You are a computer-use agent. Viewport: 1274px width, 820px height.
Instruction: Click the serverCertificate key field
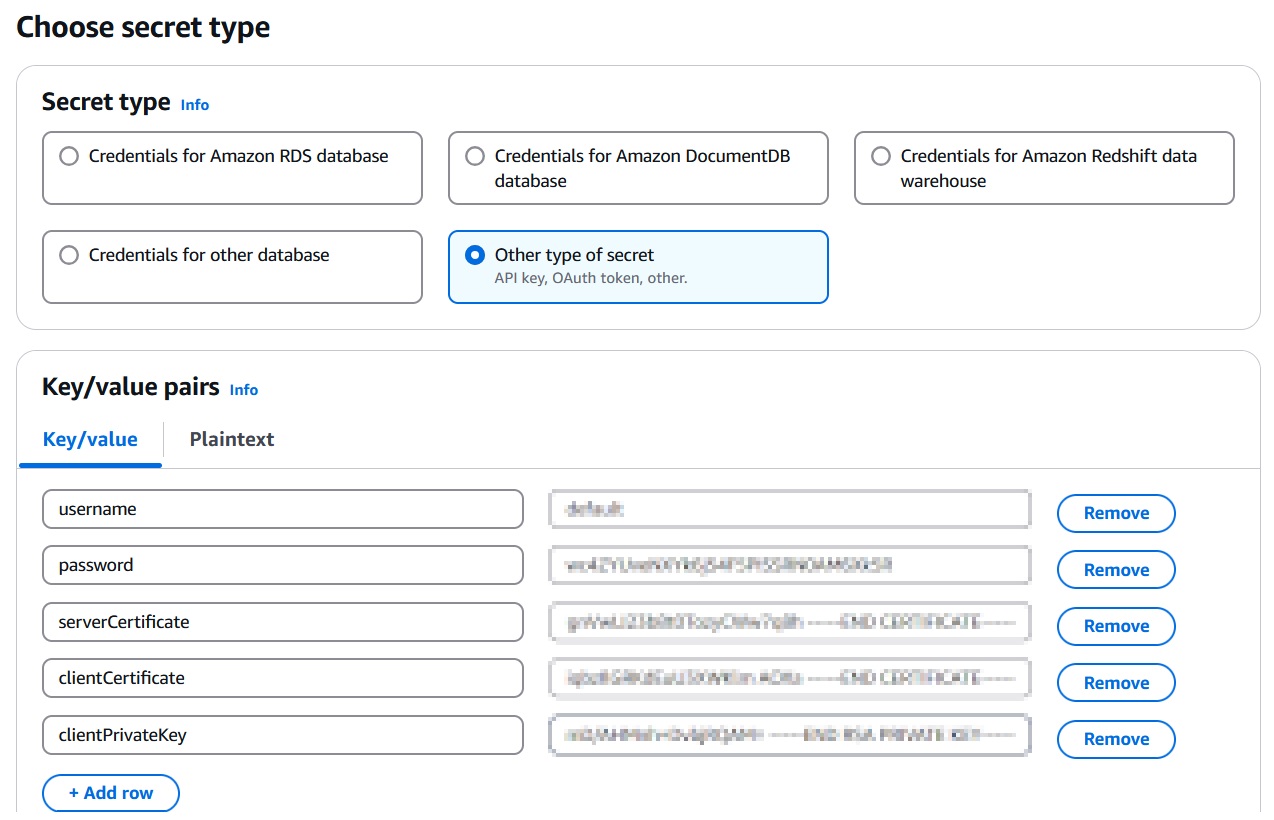pos(282,622)
